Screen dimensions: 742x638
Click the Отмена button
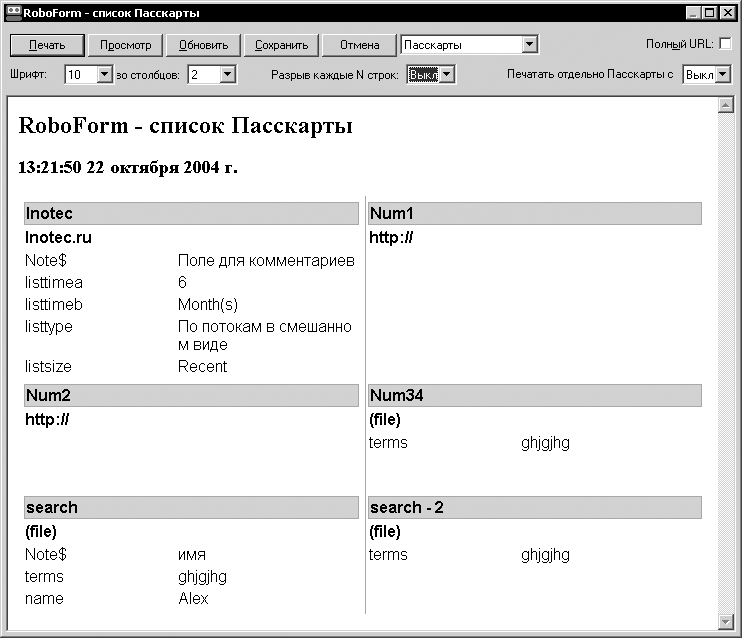pos(360,45)
